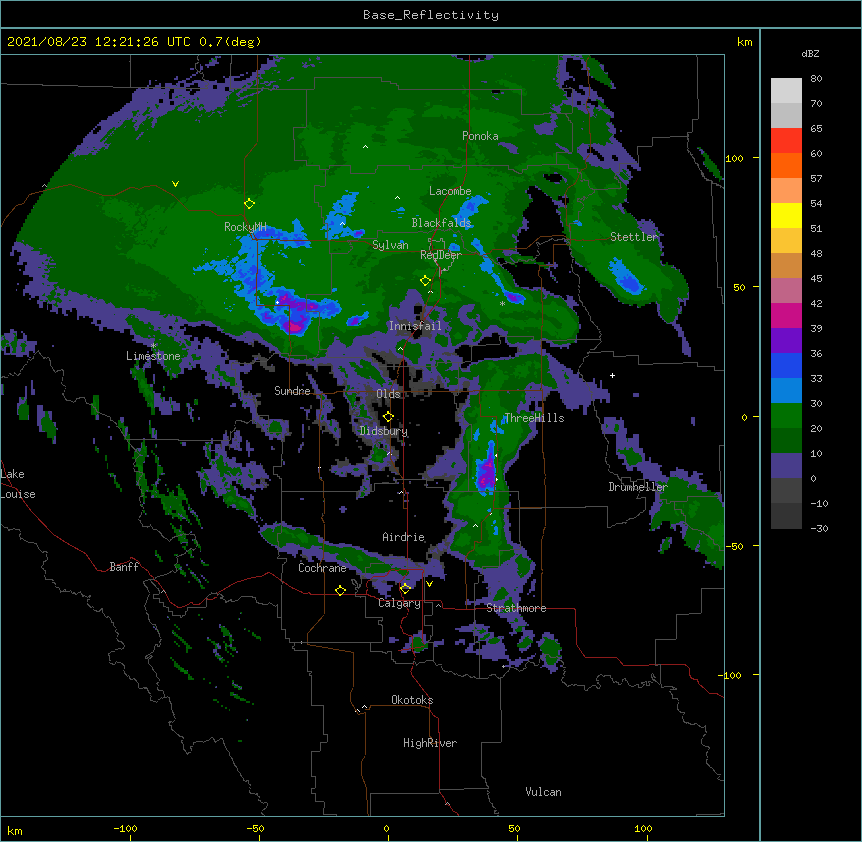Click the yellow diamond marker below RedDeer

coord(425,281)
